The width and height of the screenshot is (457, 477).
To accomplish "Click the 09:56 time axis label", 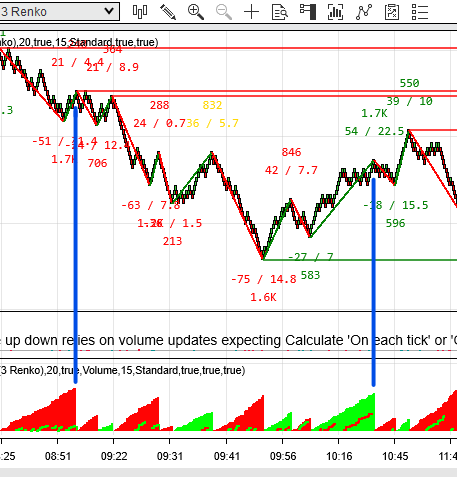I will pos(283,456).
